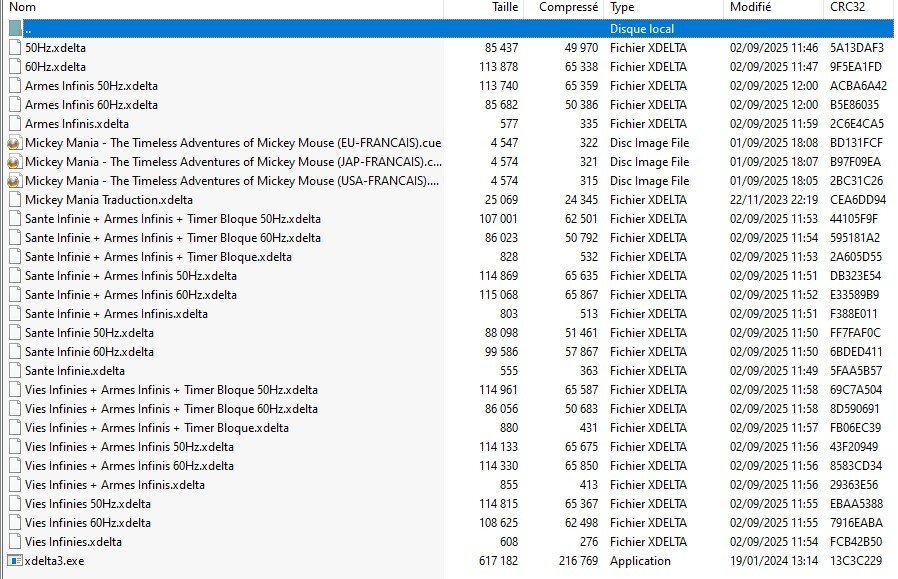Screen dimensions: 898x579
Task: Sort files by the Nom column header
Action: (x=22, y=7)
